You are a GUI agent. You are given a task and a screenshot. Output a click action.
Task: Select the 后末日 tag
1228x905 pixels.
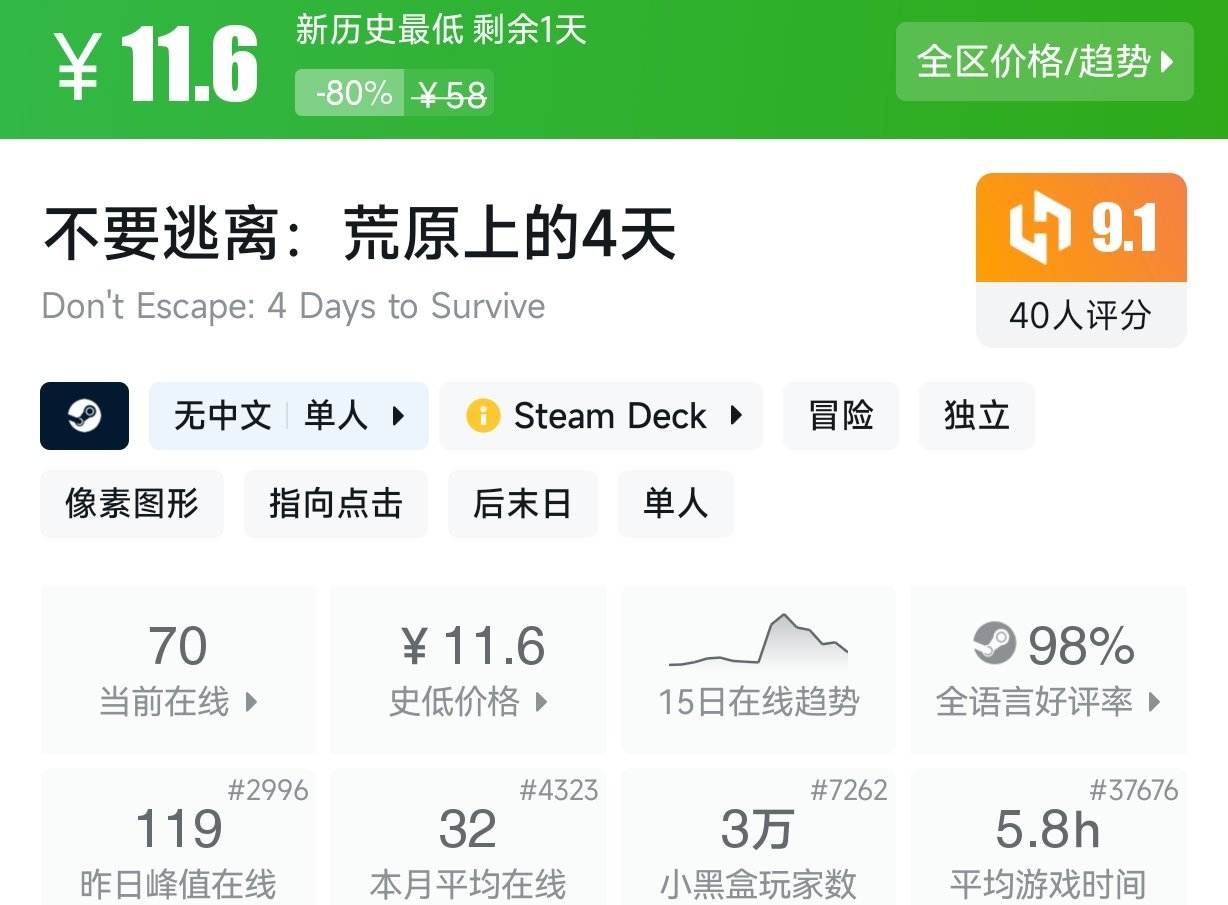(x=523, y=504)
